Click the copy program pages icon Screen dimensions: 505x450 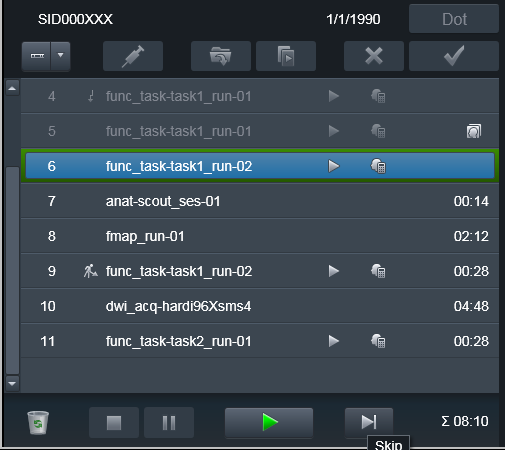point(286,56)
